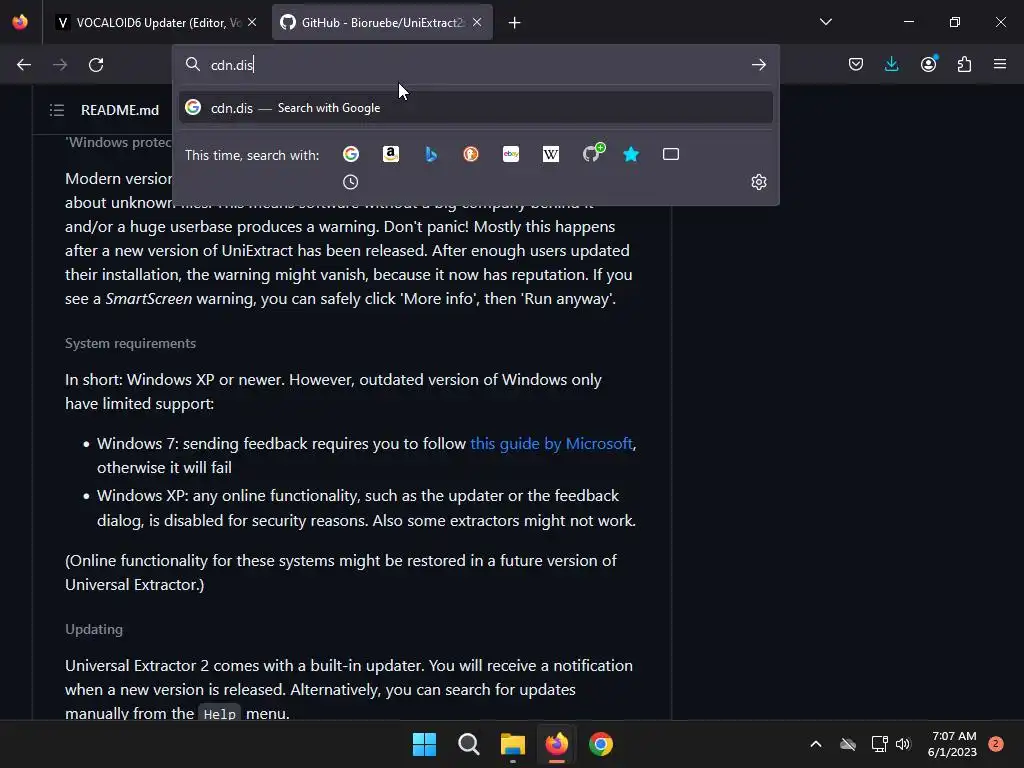Screen dimensions: 1024x768
Task: Click inside the address bar text
Action: tap(477, 65)
